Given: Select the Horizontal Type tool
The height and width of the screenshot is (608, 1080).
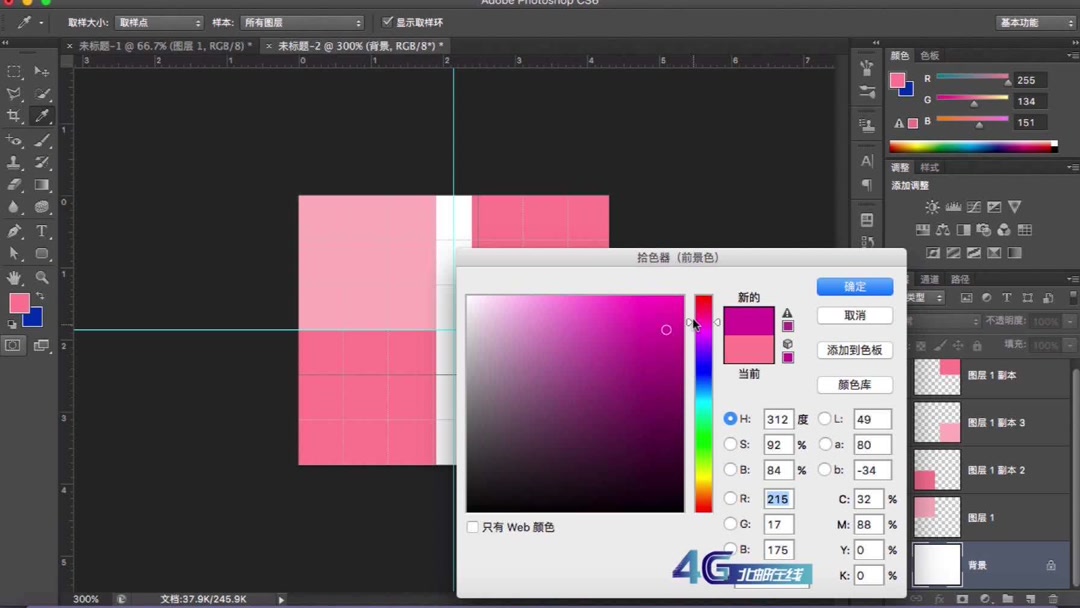Looking at the screenshot, I should pos(42,230).
